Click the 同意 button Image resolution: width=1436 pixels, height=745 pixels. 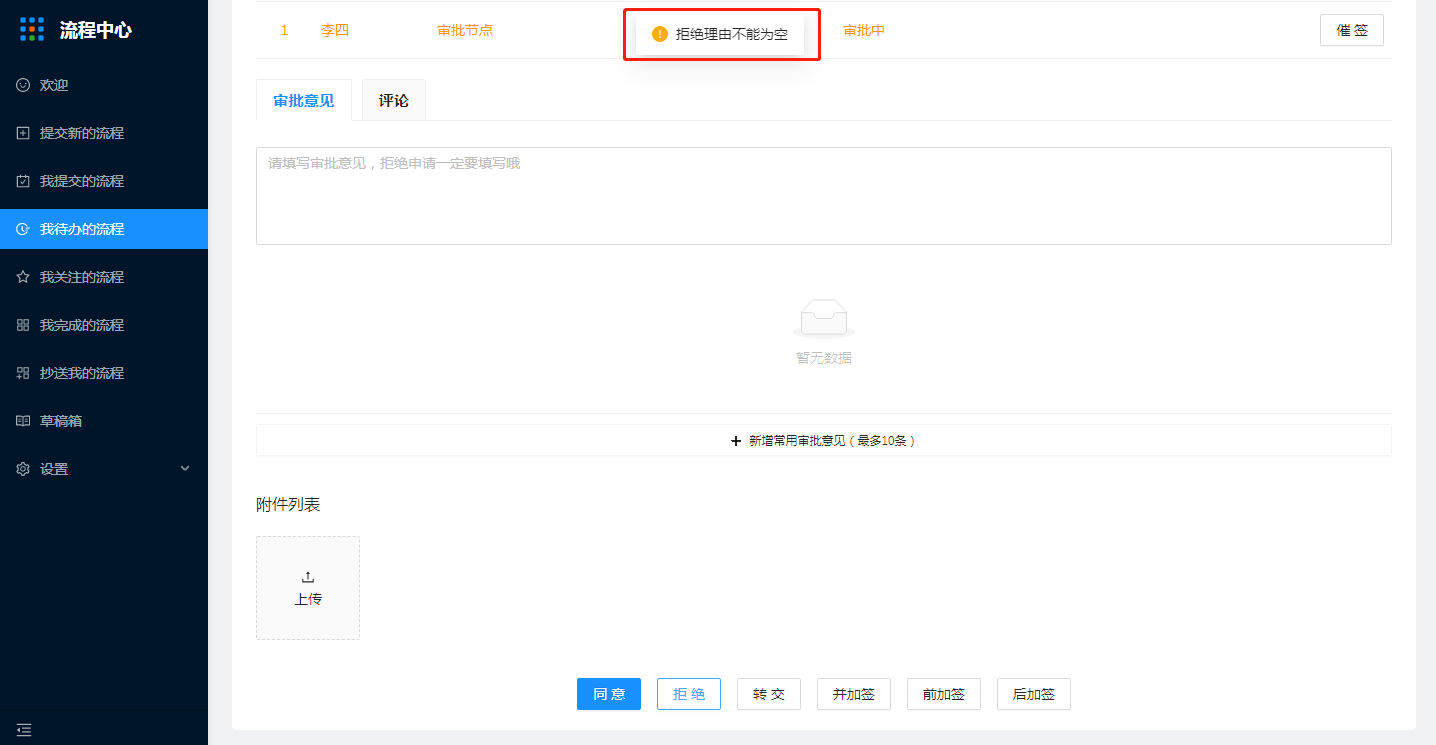click(609, 694)
